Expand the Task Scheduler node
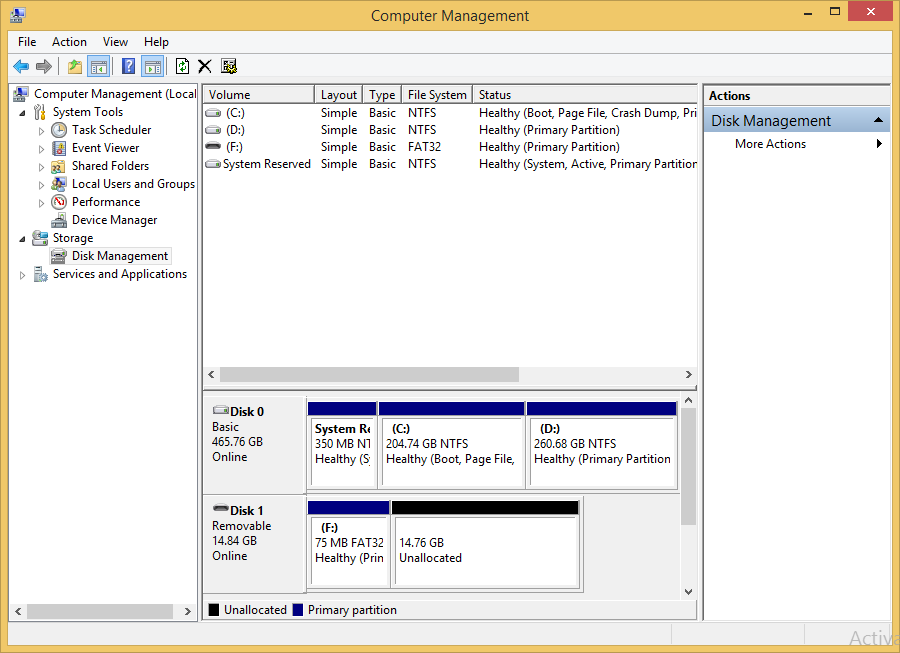The image size is (900, 653). [x=41, y=131]
